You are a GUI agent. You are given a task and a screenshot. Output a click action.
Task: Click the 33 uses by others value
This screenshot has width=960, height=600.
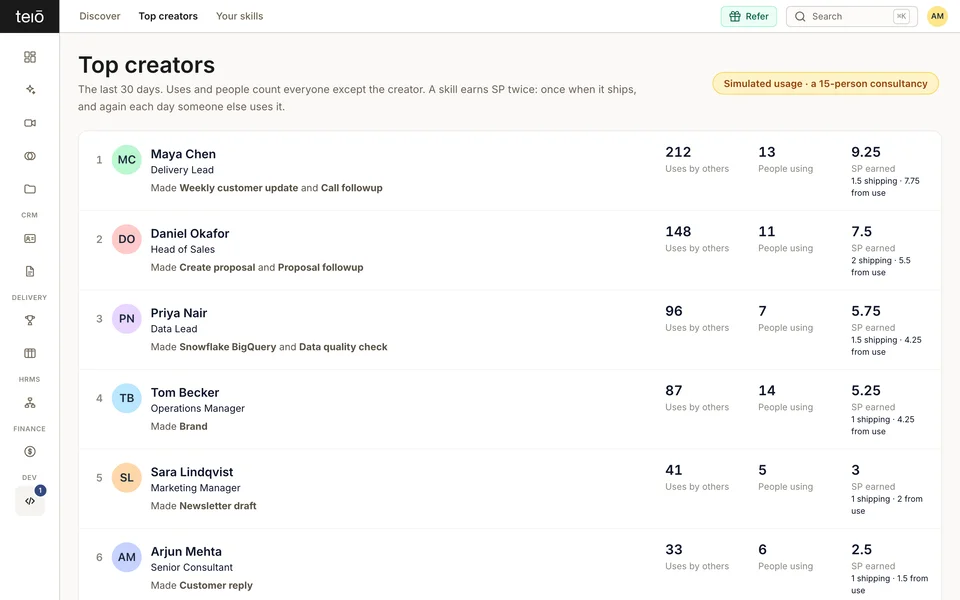pos(674,550)
